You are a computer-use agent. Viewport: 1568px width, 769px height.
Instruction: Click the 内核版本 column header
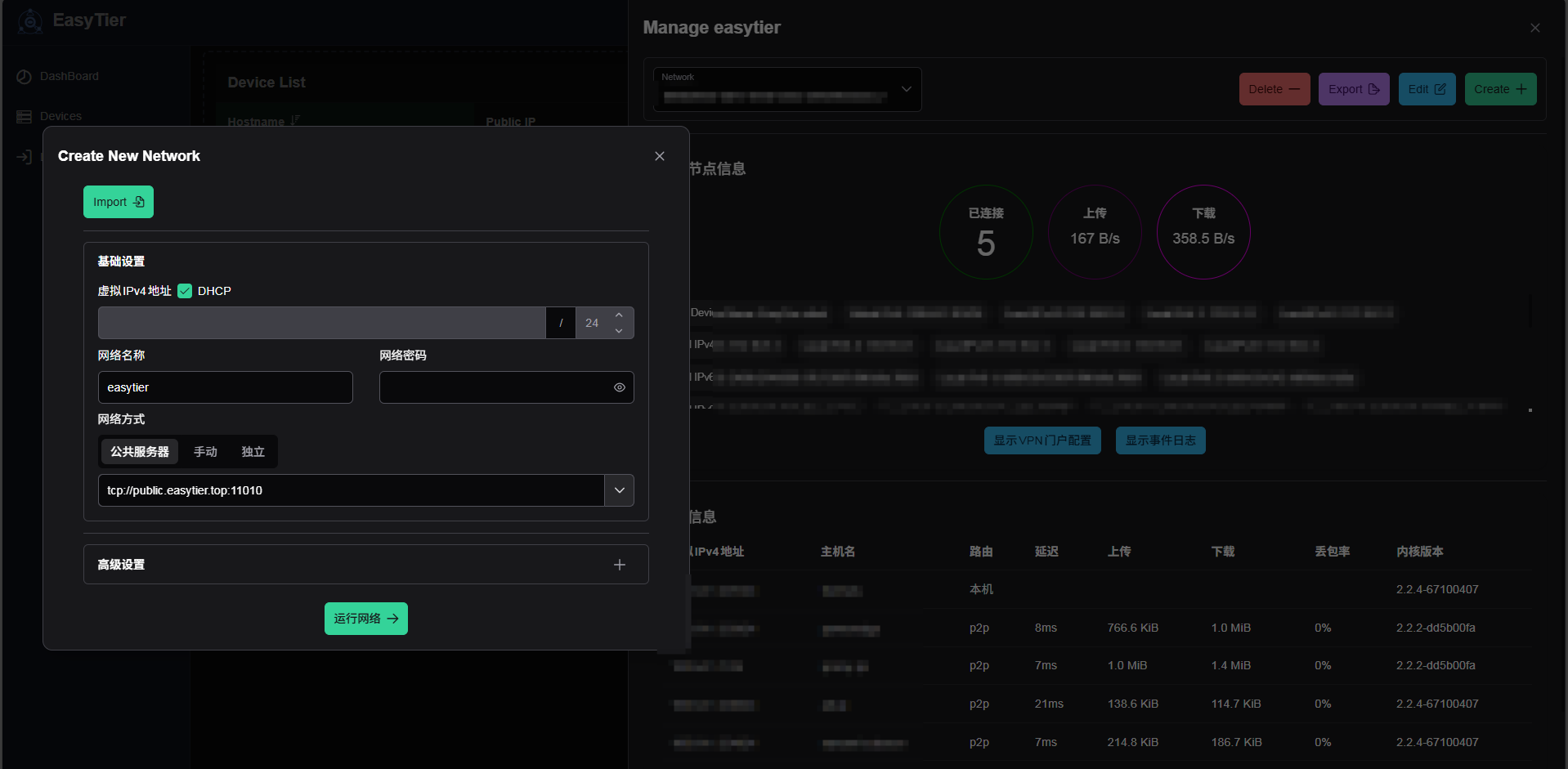click(1420, 552)
